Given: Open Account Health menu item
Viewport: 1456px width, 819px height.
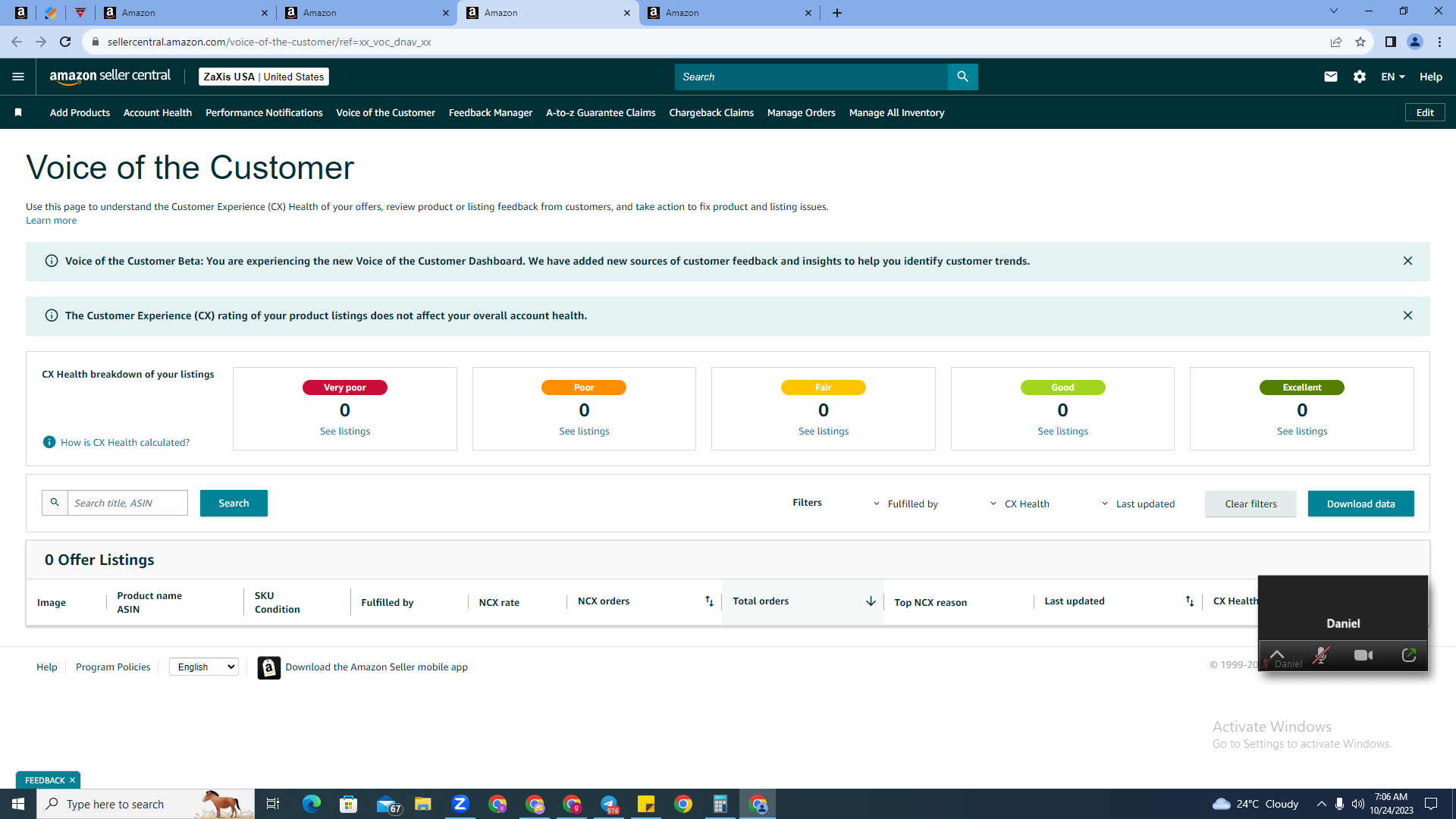Looking at the screenshot, I should 158,112.
